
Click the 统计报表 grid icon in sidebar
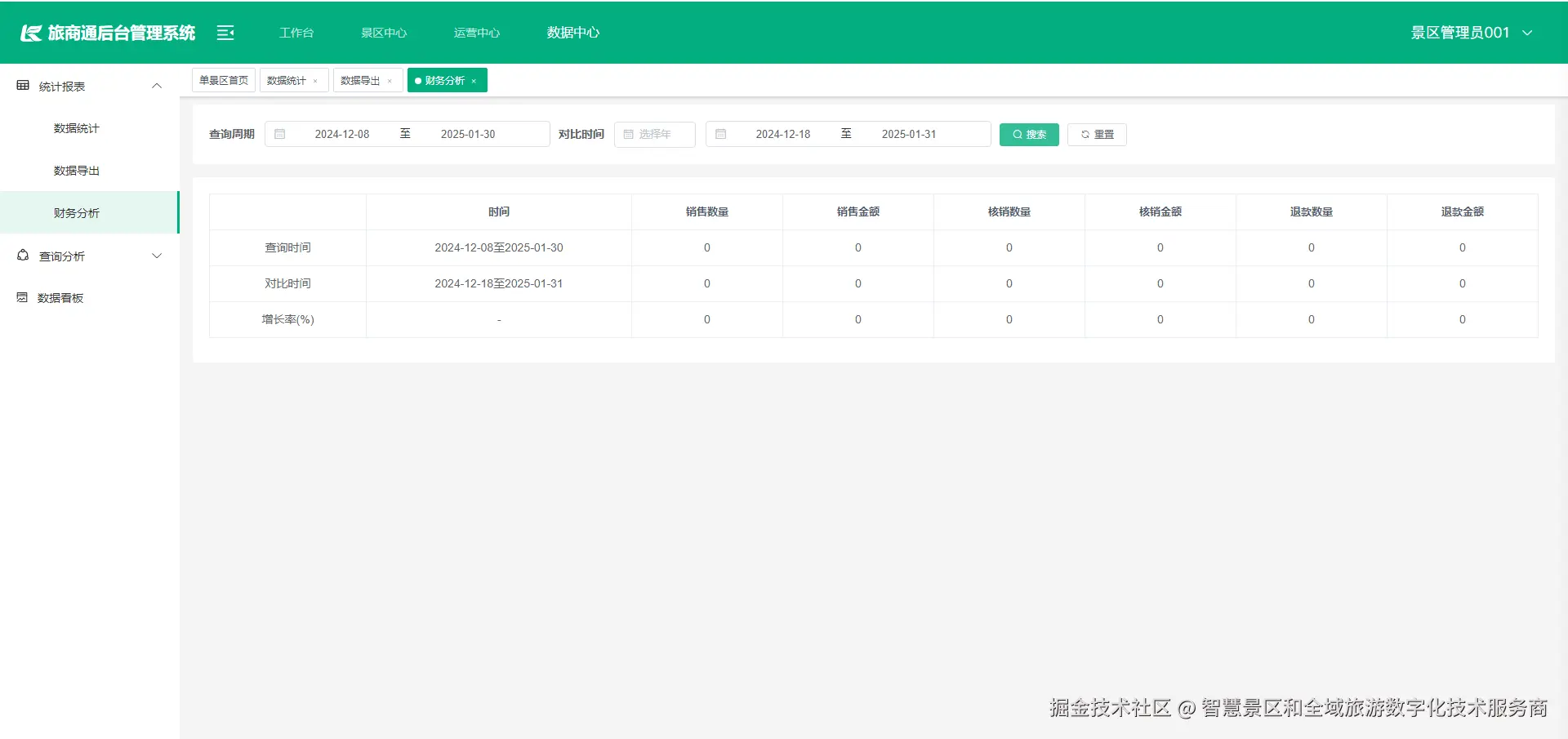point(22,85)
